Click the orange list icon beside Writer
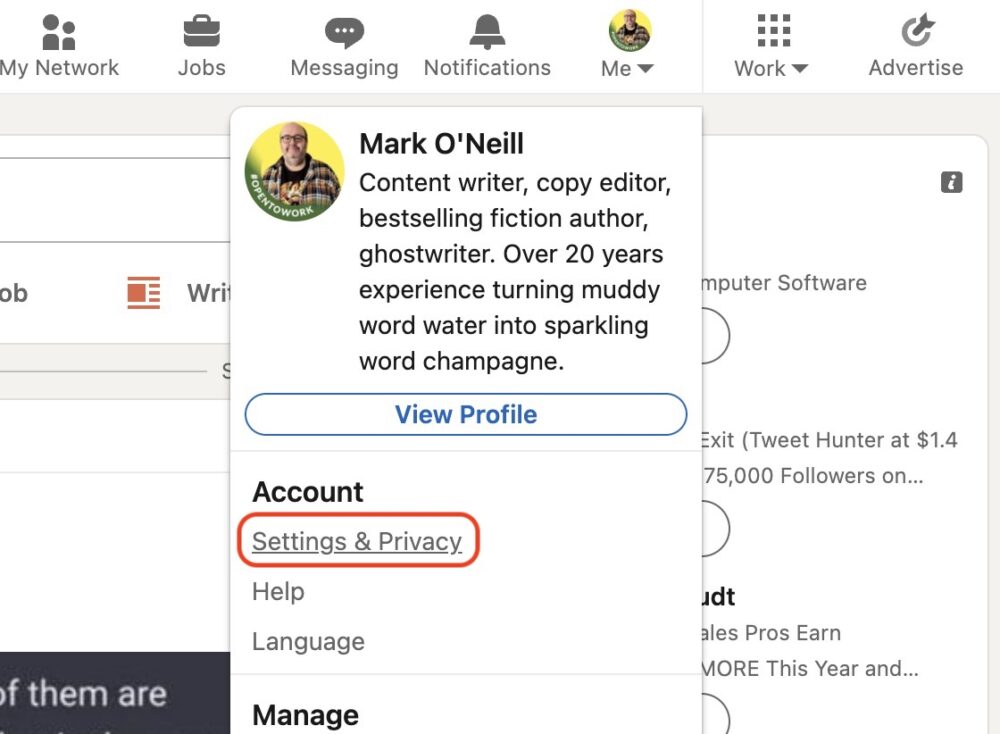Viewport: 1000px width, 734px height. pos(142,293)
